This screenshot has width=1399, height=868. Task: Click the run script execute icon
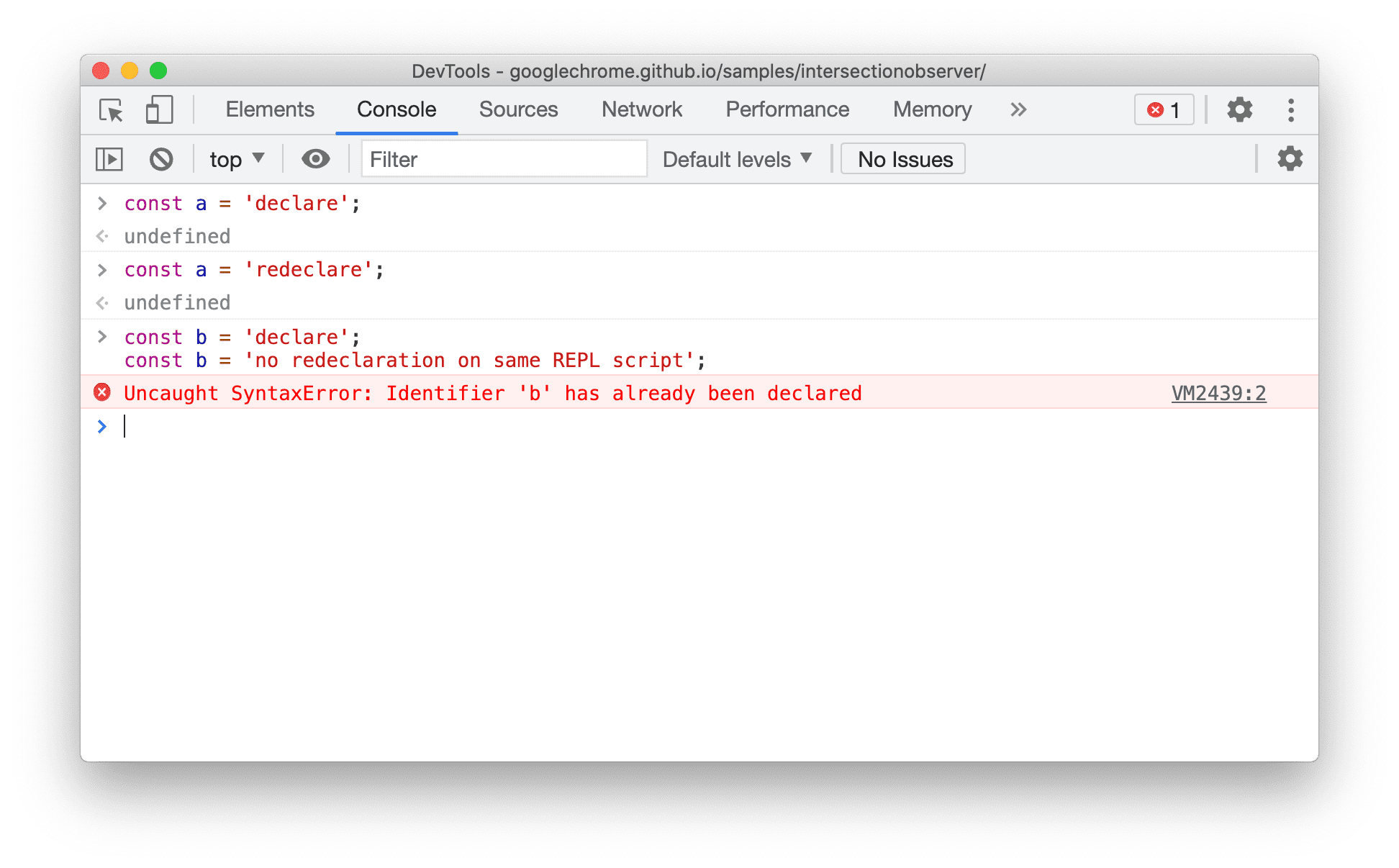[110, 159]
